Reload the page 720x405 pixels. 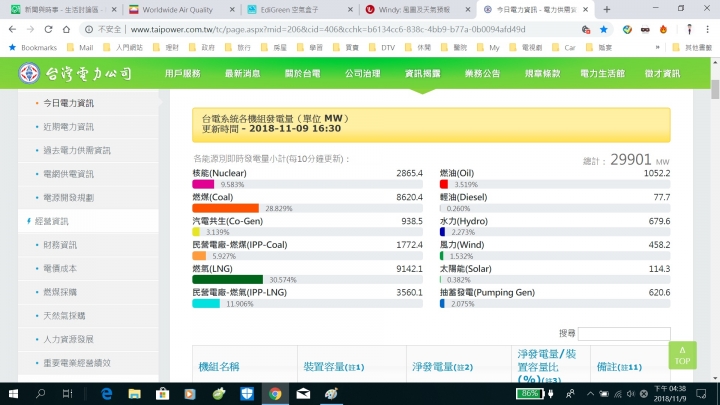pyautogui.click(x=48, y=29)
